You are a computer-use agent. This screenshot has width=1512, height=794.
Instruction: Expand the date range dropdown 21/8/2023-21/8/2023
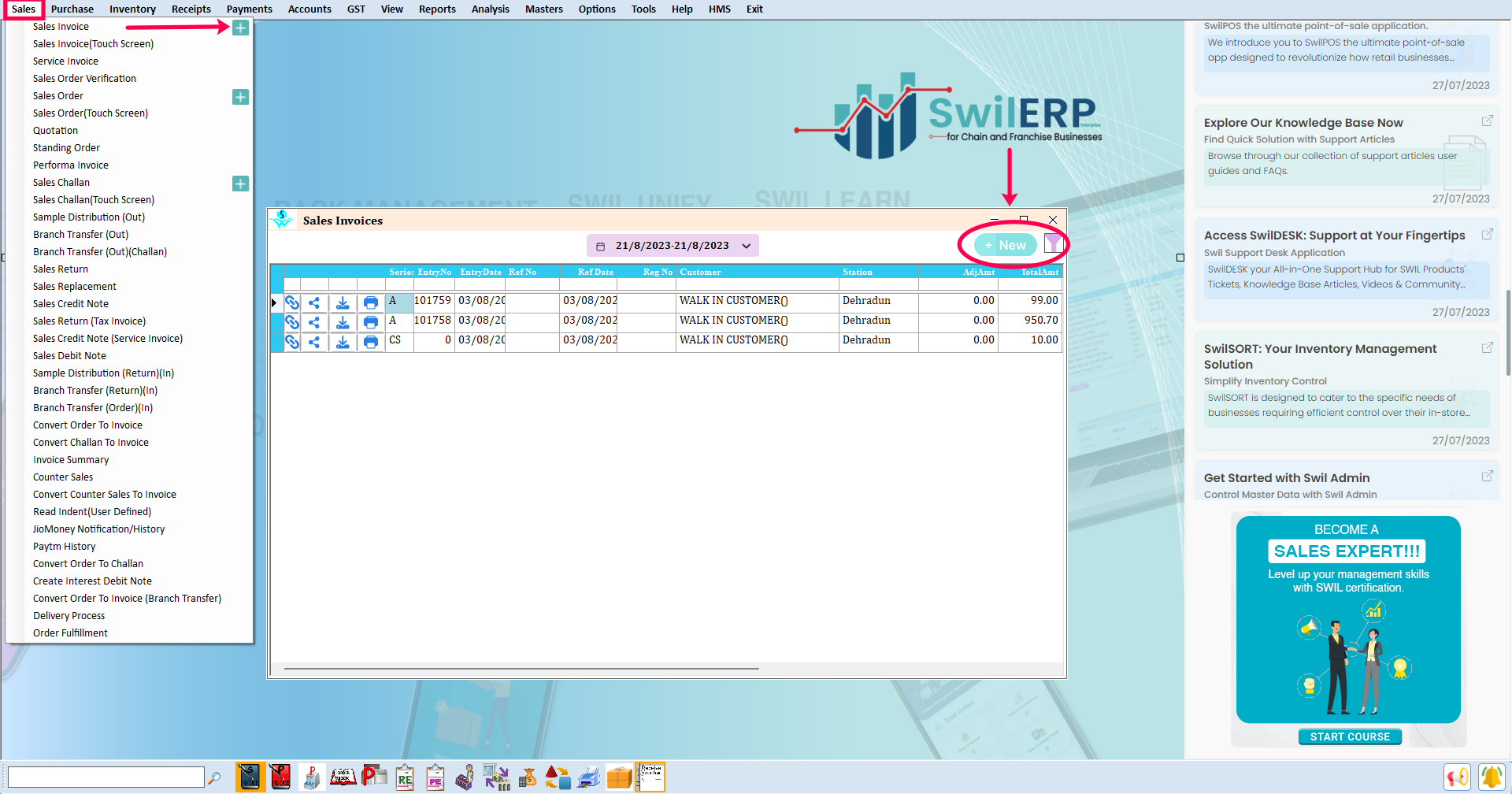click(x=746, y=246)
